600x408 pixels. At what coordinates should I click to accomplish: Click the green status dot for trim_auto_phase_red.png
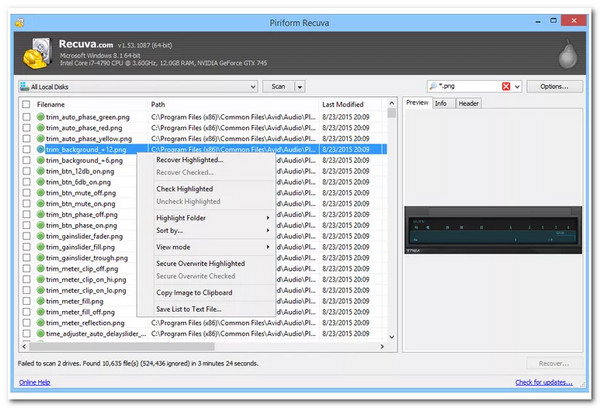tap(41, 128)
